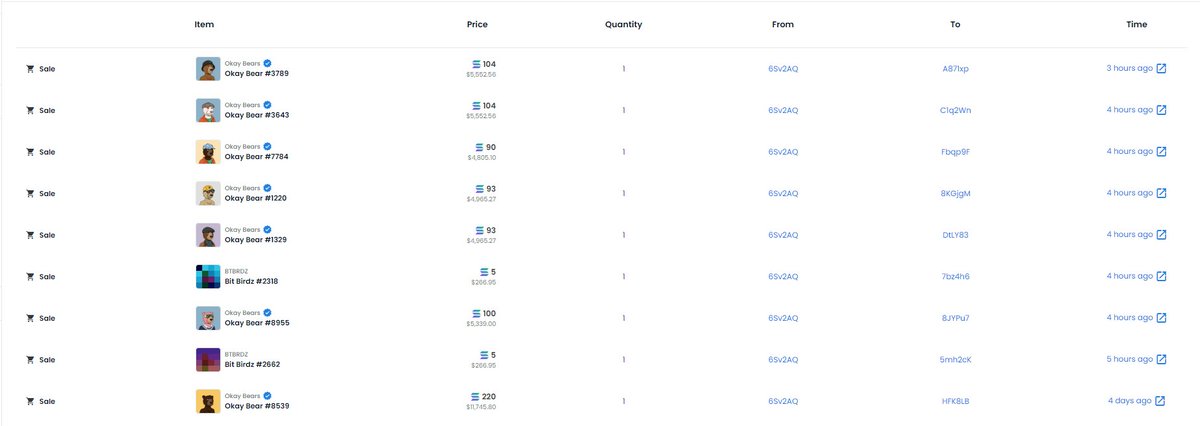Click the Item column header

pos(204,24)
